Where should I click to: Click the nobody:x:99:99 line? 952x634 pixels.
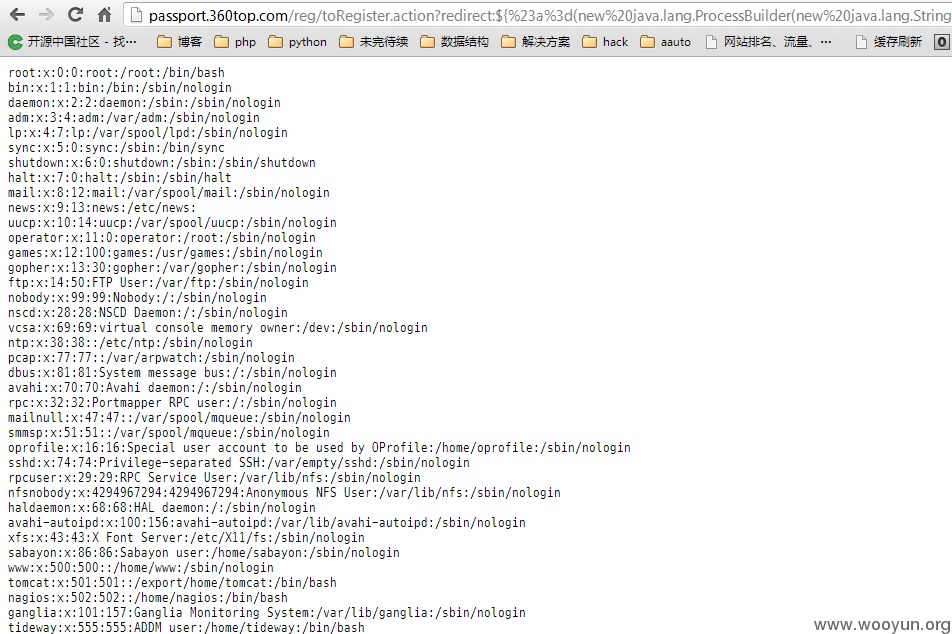[137, 298]
